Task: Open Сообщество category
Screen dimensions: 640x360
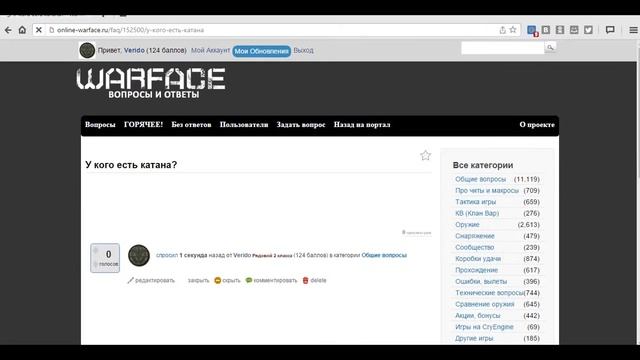Action: click(475, 247)
